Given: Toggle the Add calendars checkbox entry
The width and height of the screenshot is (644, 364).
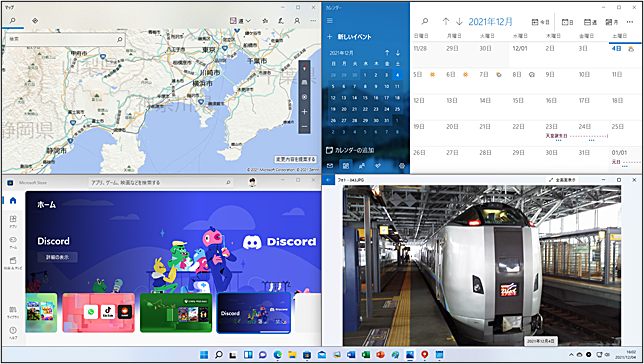Looking at the screenshot, I should [350, 150].
